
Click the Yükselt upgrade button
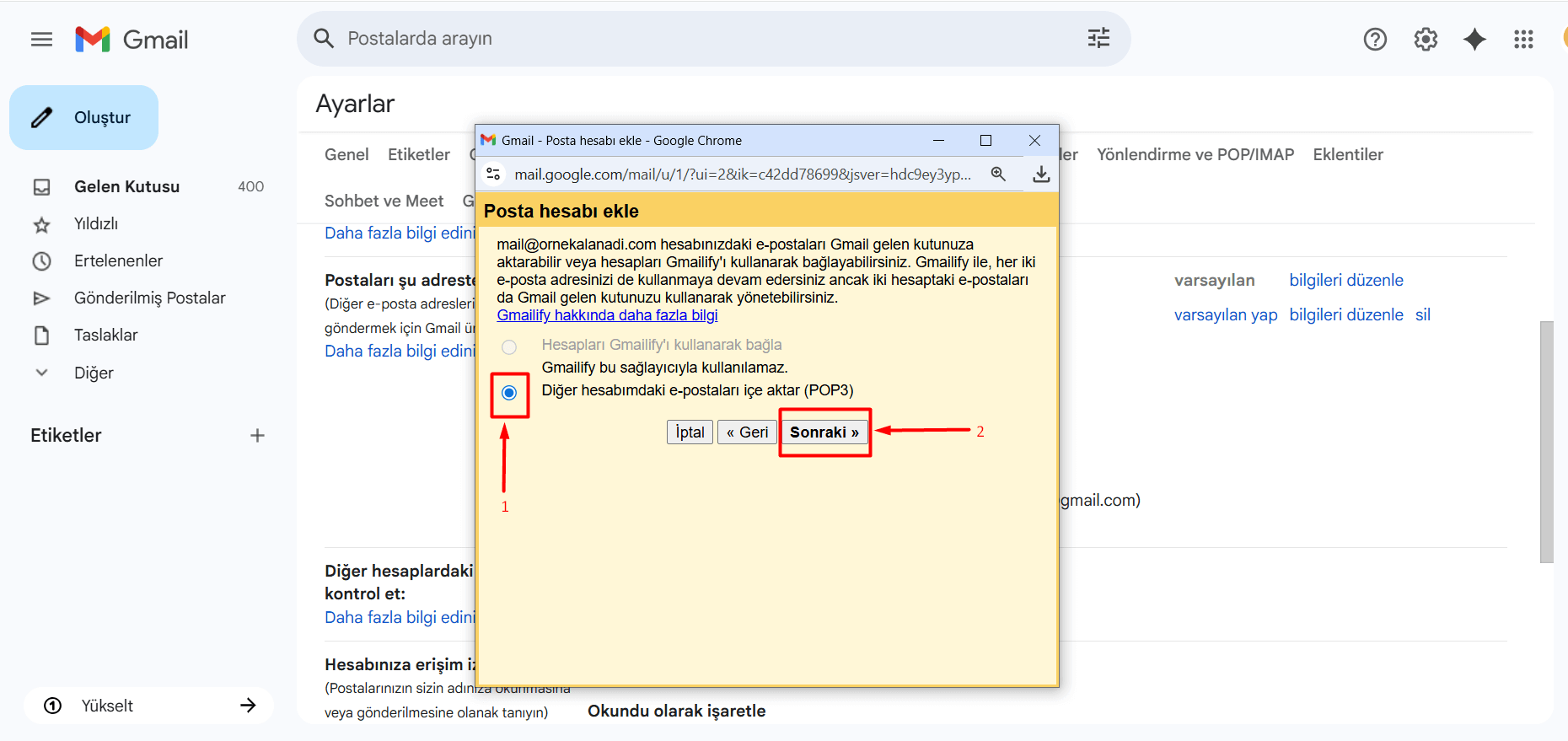148,706
